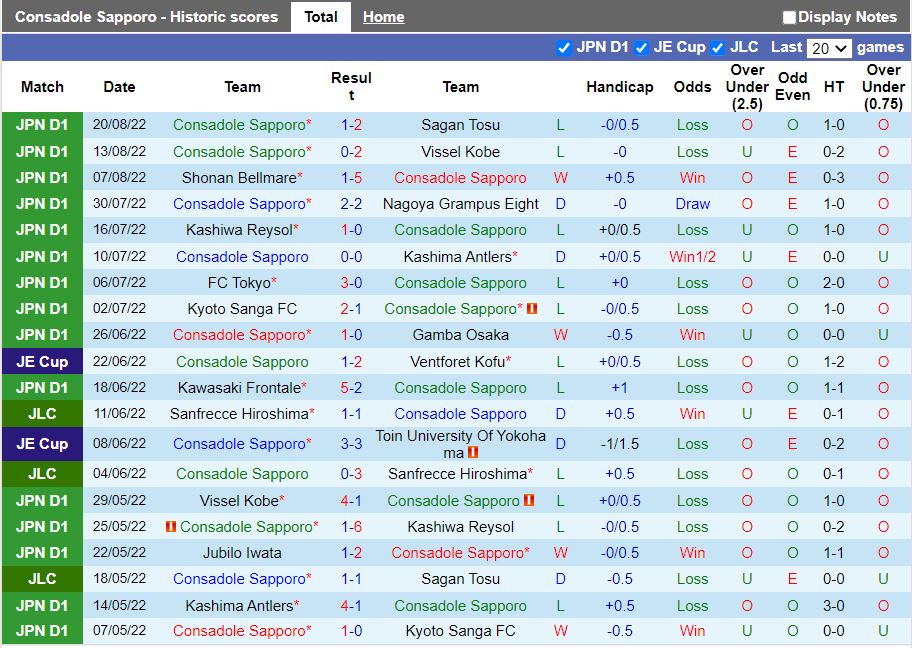Image resolution: width=912 pixels, height=648 pixels.
Task: Open the Sagan Tosu team link
Action: pos(460,125)
